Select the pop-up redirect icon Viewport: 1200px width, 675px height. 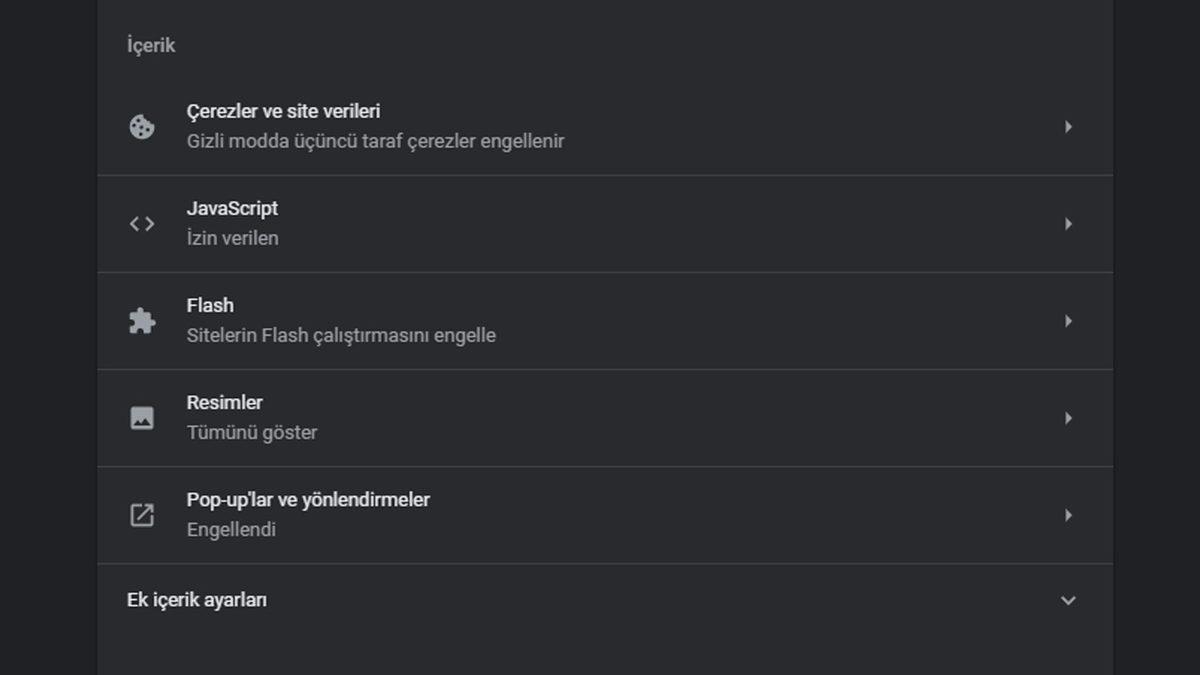tap(142, 514)
